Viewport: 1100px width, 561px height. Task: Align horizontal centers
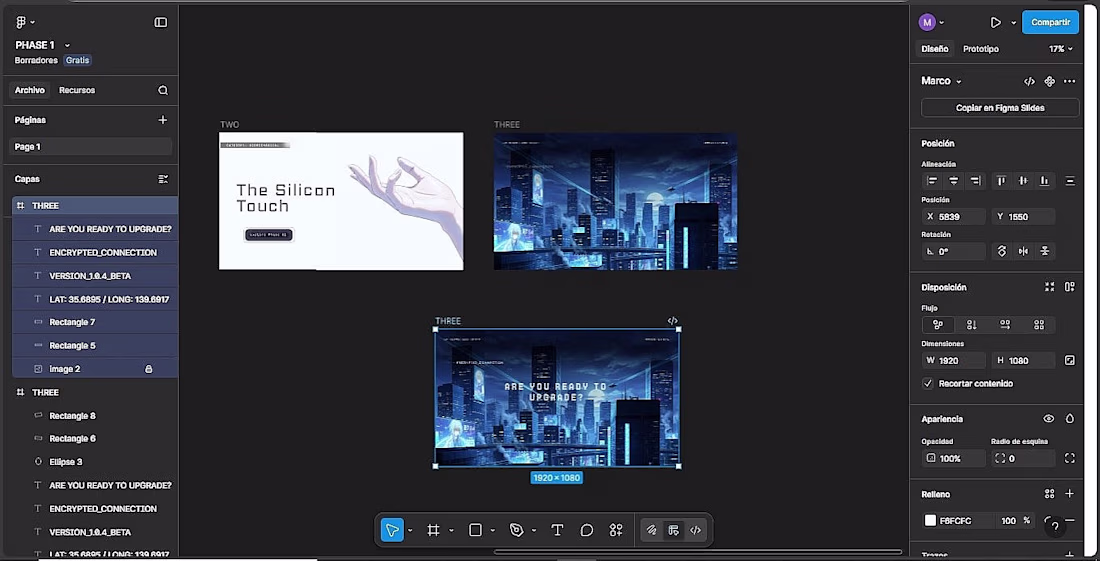coord(953,181)
